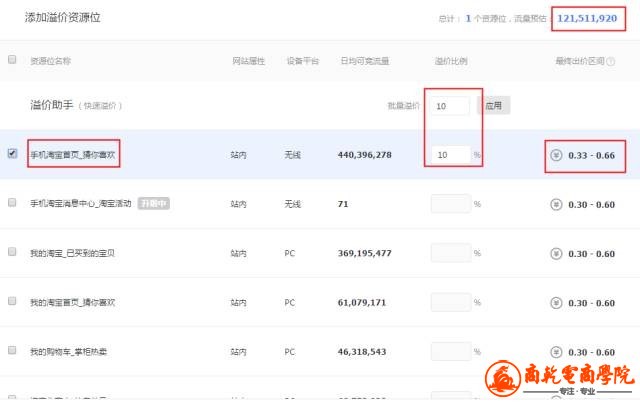Click the 无线 platform cell for 手机淘宝消息中心_淘宝活动
The width and height of the screenshot is (640, 404).
point(293,204)
